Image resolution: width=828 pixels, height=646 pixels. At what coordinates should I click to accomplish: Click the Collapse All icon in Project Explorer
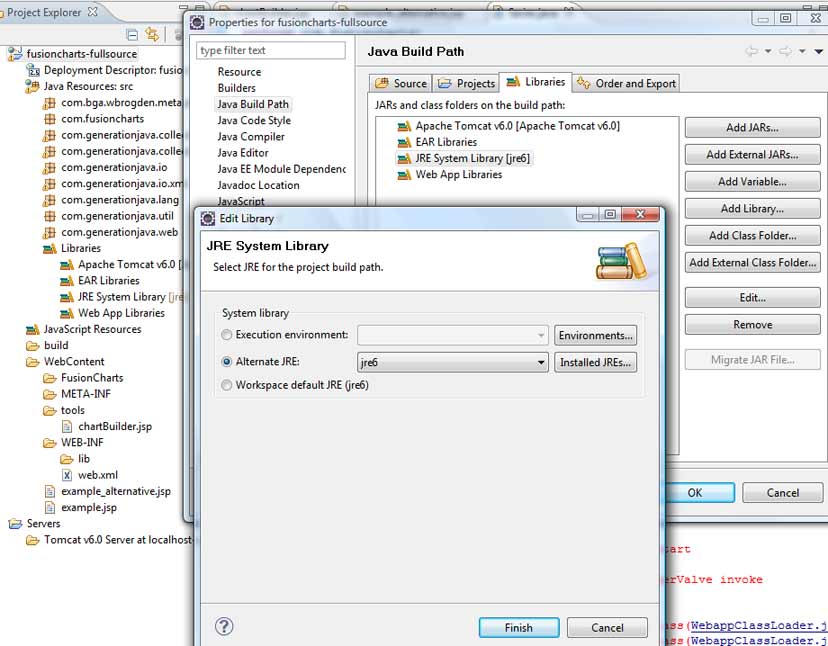133,35
